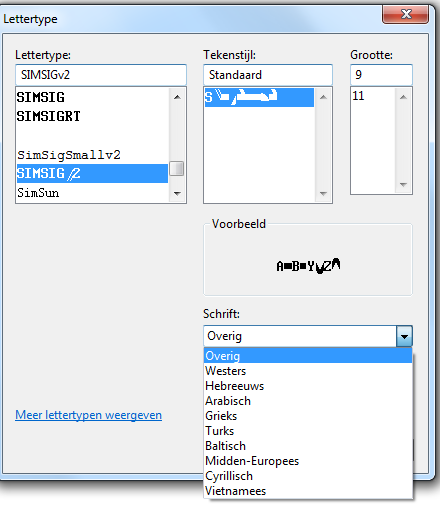Image resolution: width=440 pixels, height=505 pixels.
Task: Select size 11 in Grootte list
Action: 373,96
